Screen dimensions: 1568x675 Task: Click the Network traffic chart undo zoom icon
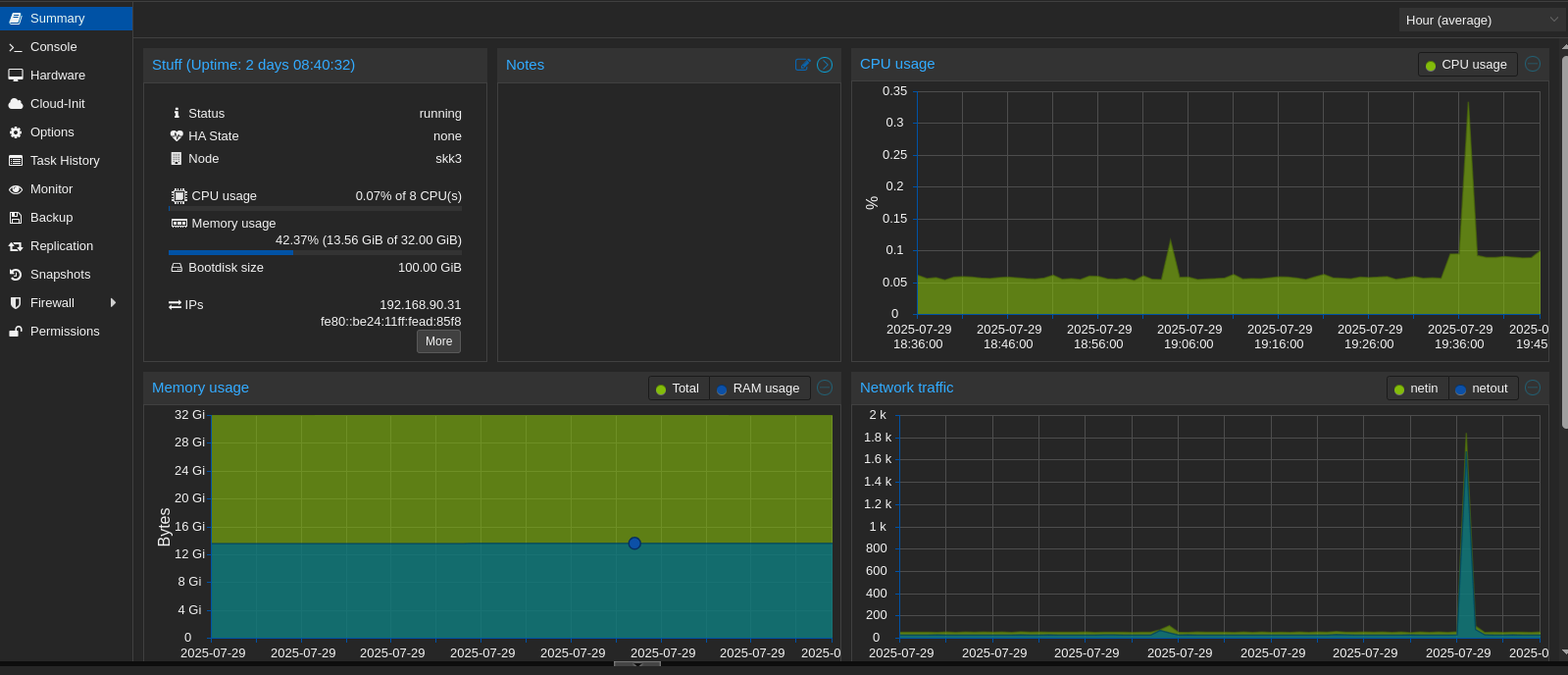click(x=1533, y=388)
